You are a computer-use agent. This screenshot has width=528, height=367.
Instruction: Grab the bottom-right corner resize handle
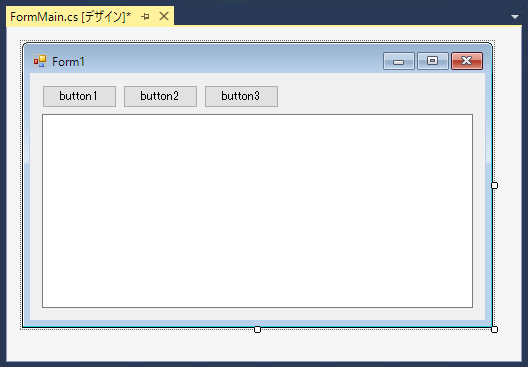494,329
